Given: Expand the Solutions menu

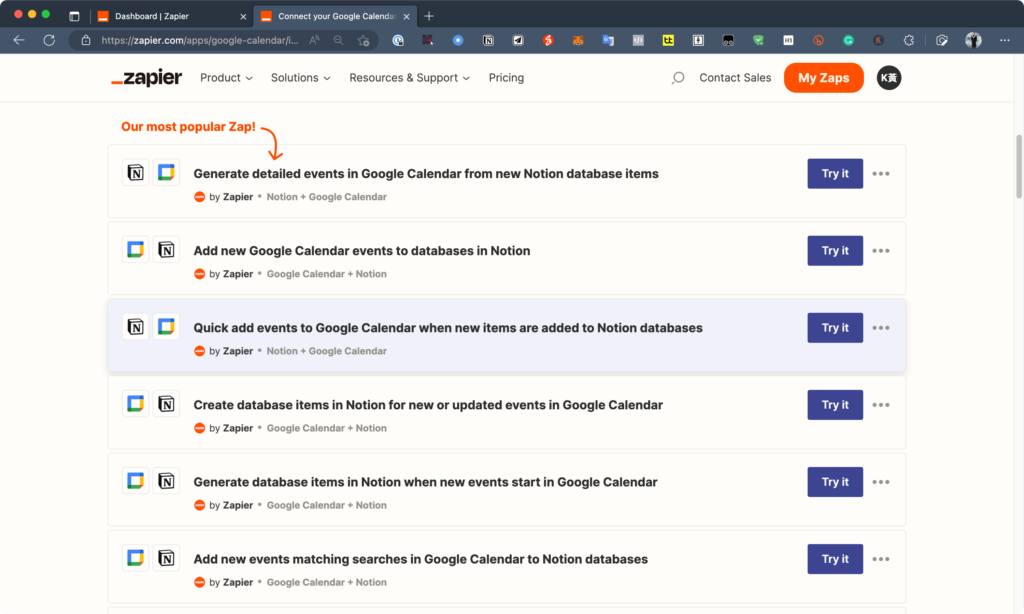Looking at the screenshot, I should (300, 78).
